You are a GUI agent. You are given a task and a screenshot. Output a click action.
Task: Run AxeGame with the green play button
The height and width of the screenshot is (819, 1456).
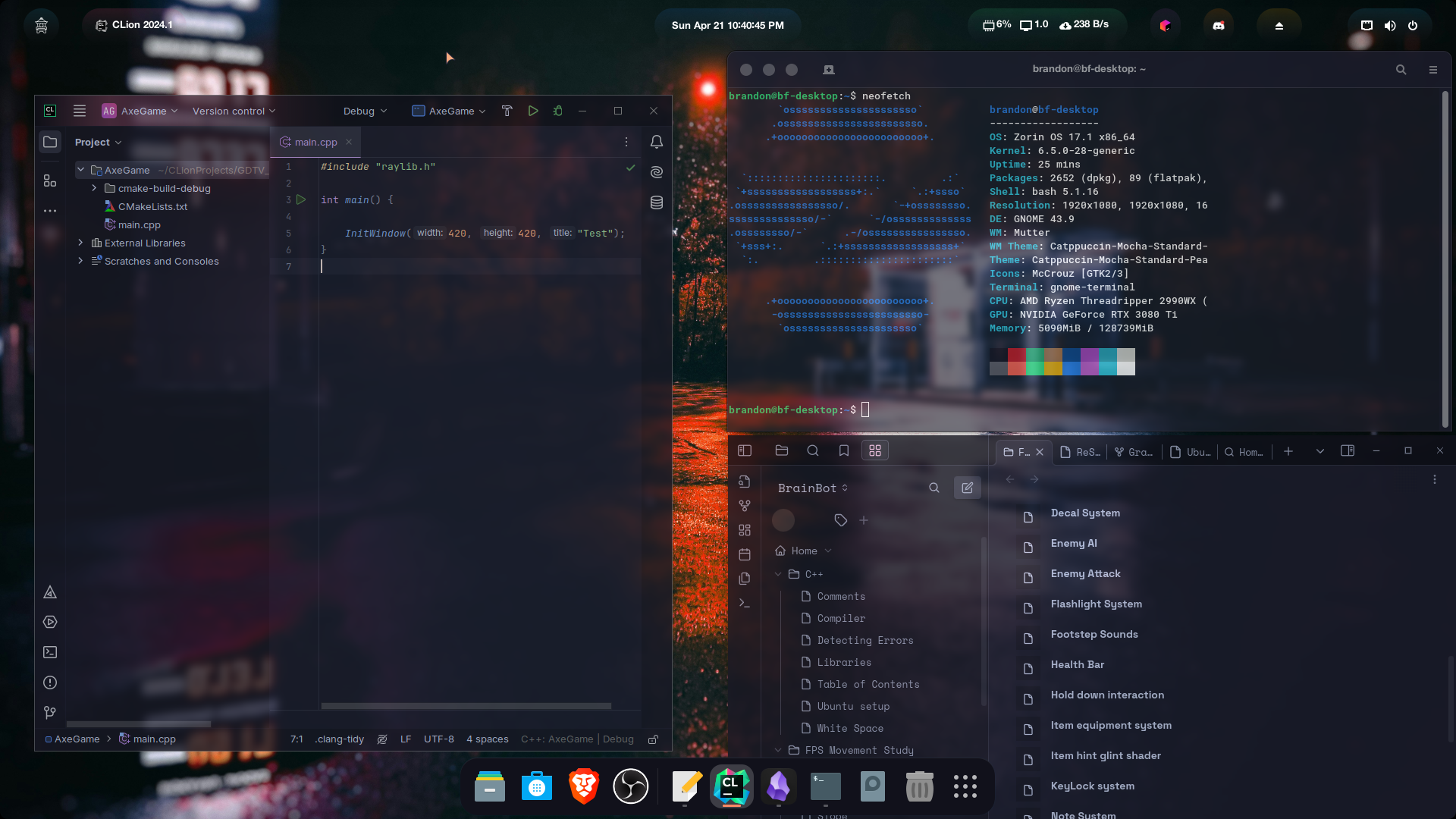[x=533, y=111]
